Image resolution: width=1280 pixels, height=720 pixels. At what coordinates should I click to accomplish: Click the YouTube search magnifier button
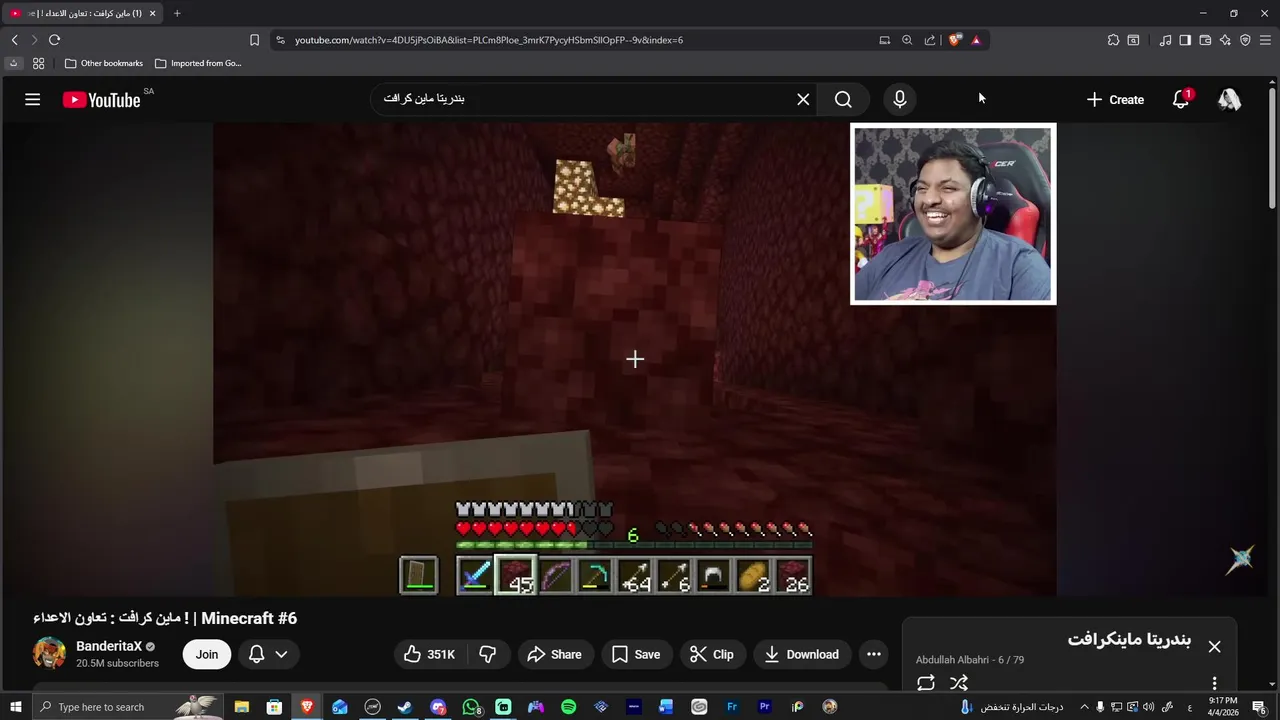843,99
